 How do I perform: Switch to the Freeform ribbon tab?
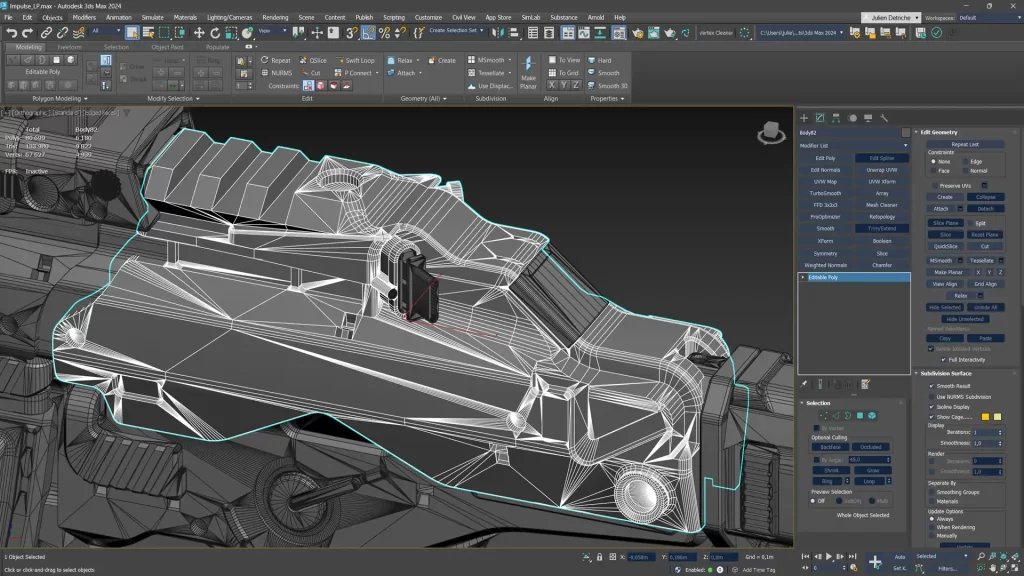click(69, 47)
